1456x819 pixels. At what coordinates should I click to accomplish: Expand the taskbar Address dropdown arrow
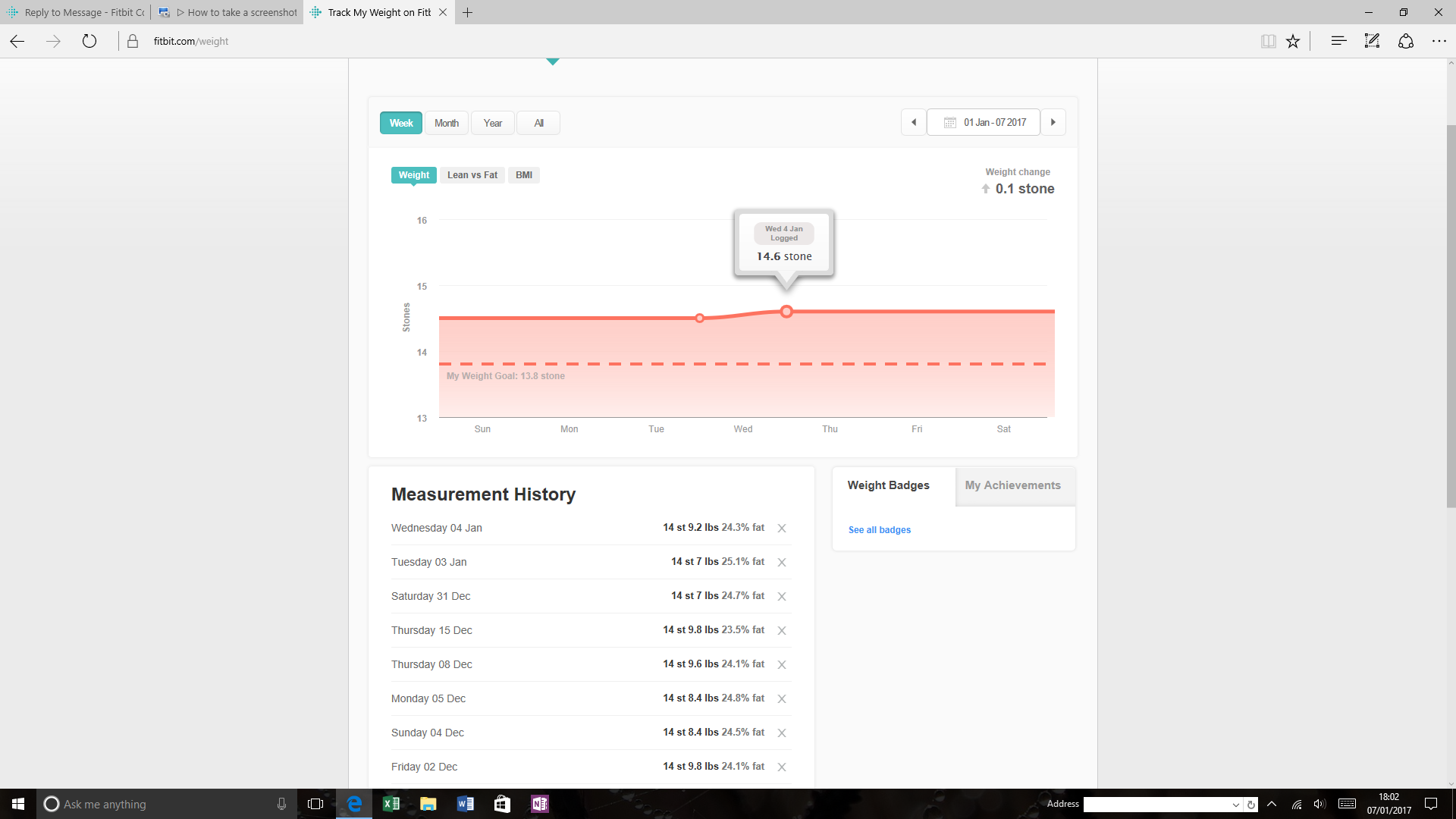coord(1235,805)
